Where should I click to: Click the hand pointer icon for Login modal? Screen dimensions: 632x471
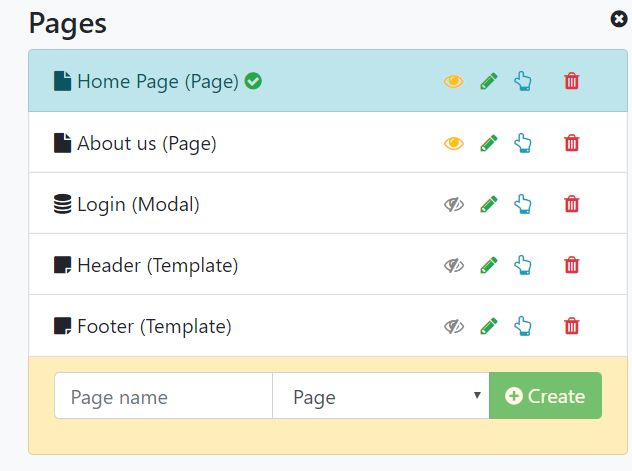(x=522, y=204)
